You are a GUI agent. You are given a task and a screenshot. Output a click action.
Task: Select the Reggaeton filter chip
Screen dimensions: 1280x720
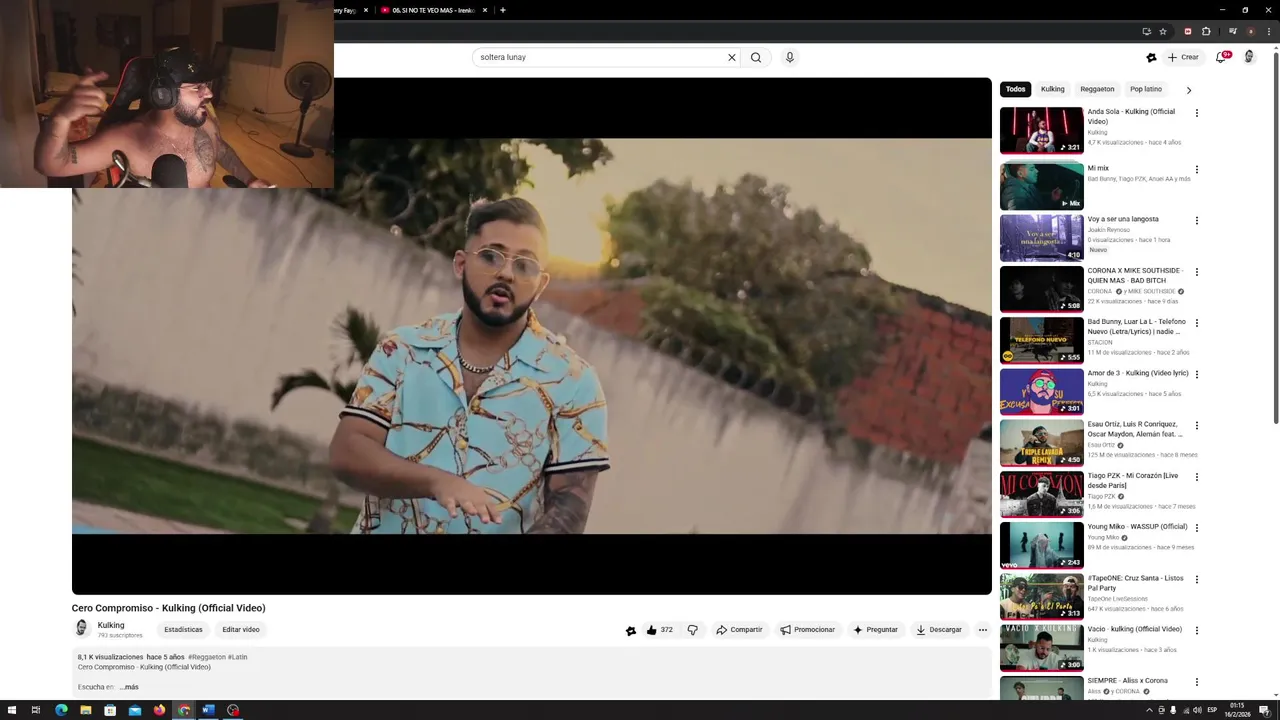click(1097, 89)
